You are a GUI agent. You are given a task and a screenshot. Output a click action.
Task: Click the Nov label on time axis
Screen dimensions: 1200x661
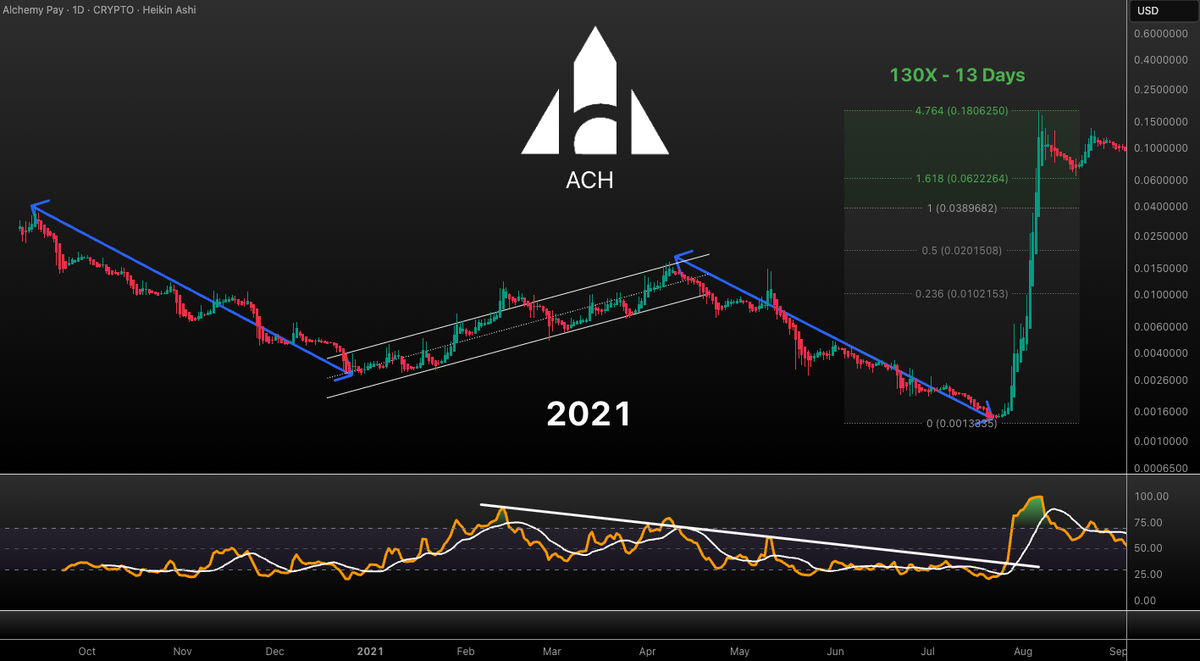183,651
